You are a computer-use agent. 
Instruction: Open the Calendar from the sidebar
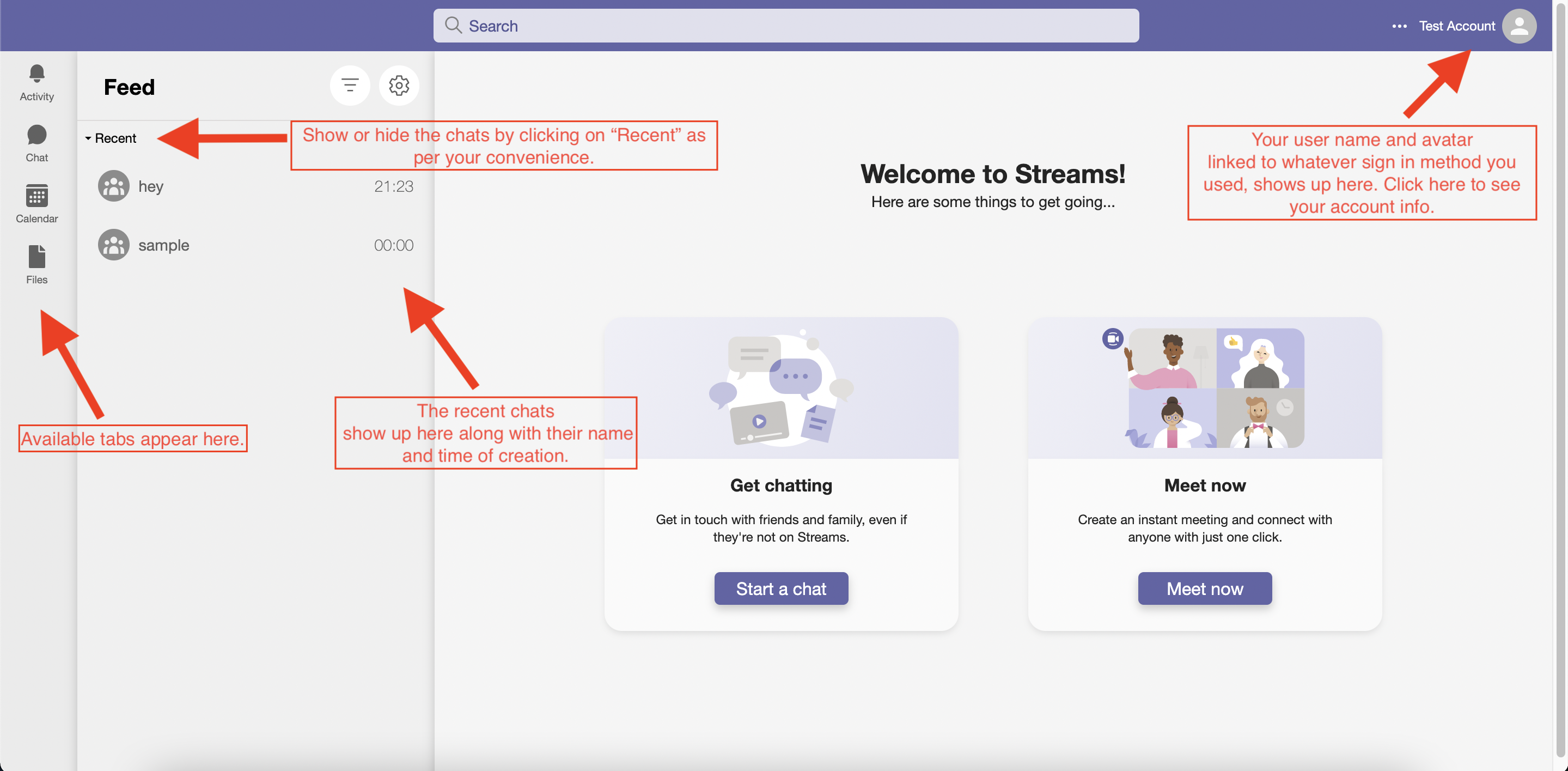[x=36, y=203]
